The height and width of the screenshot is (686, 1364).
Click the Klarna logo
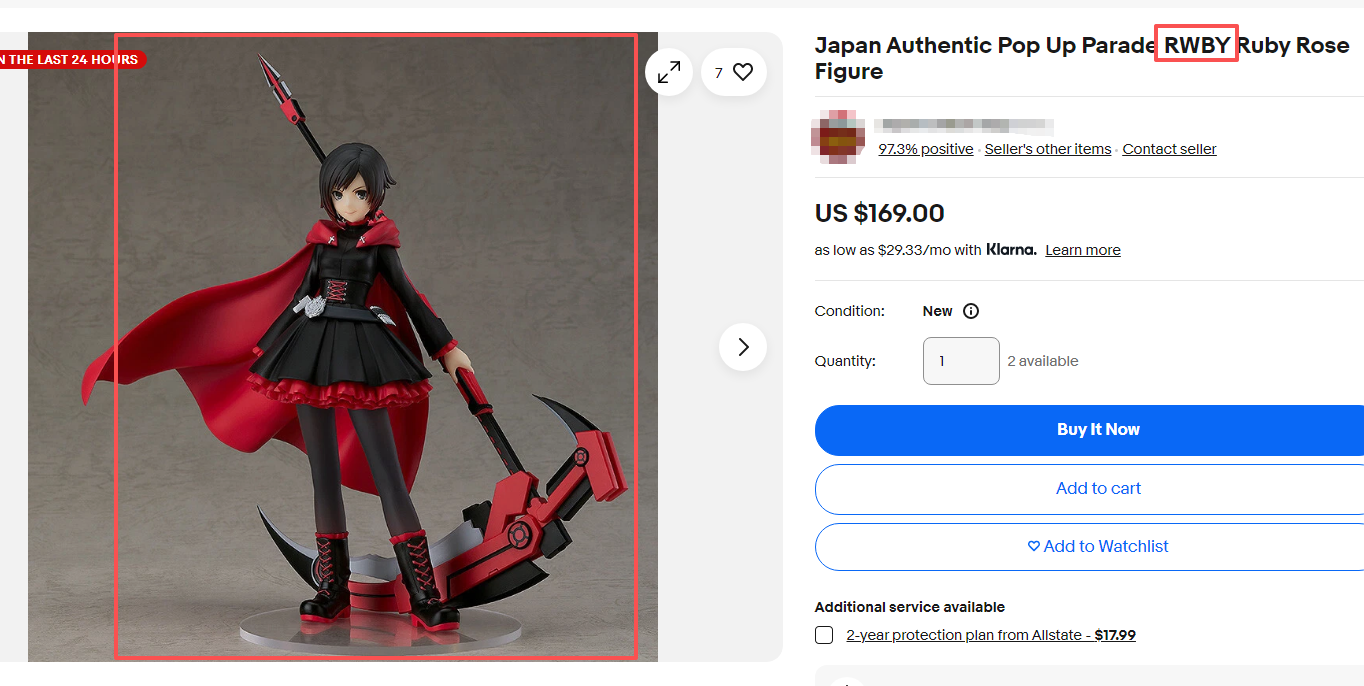1011,249
